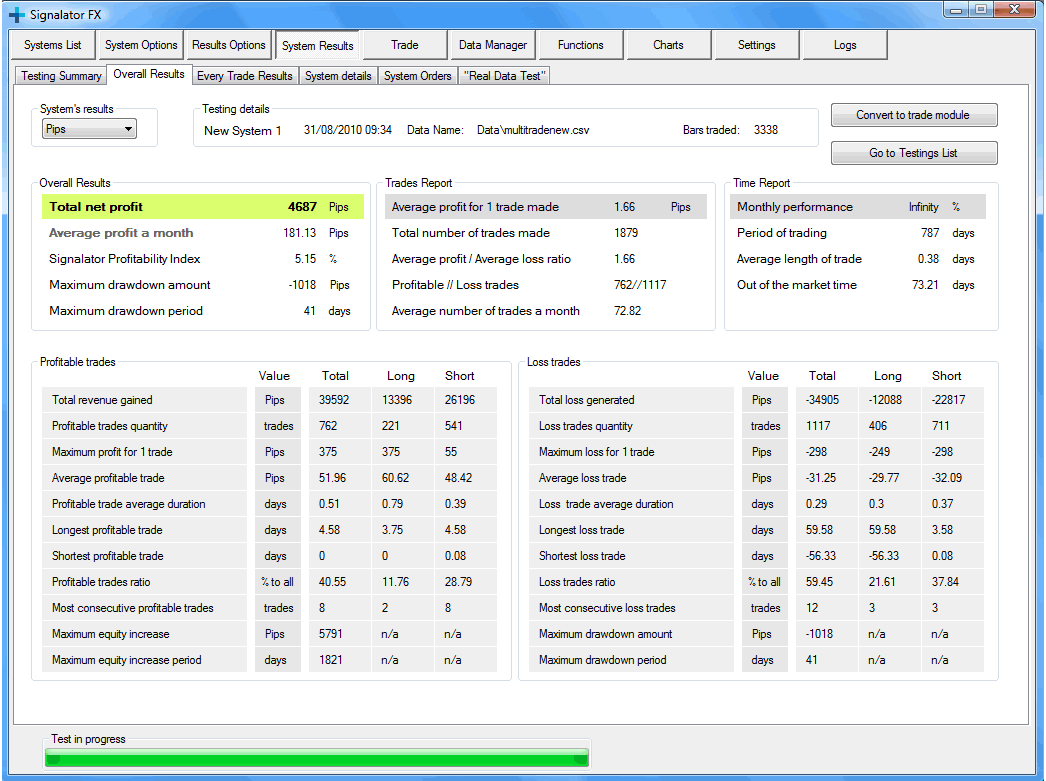Image resolution: width=1046 pixels, height=781 pixels.
Task: Click the New System 1 name
Action: point(243,131)
